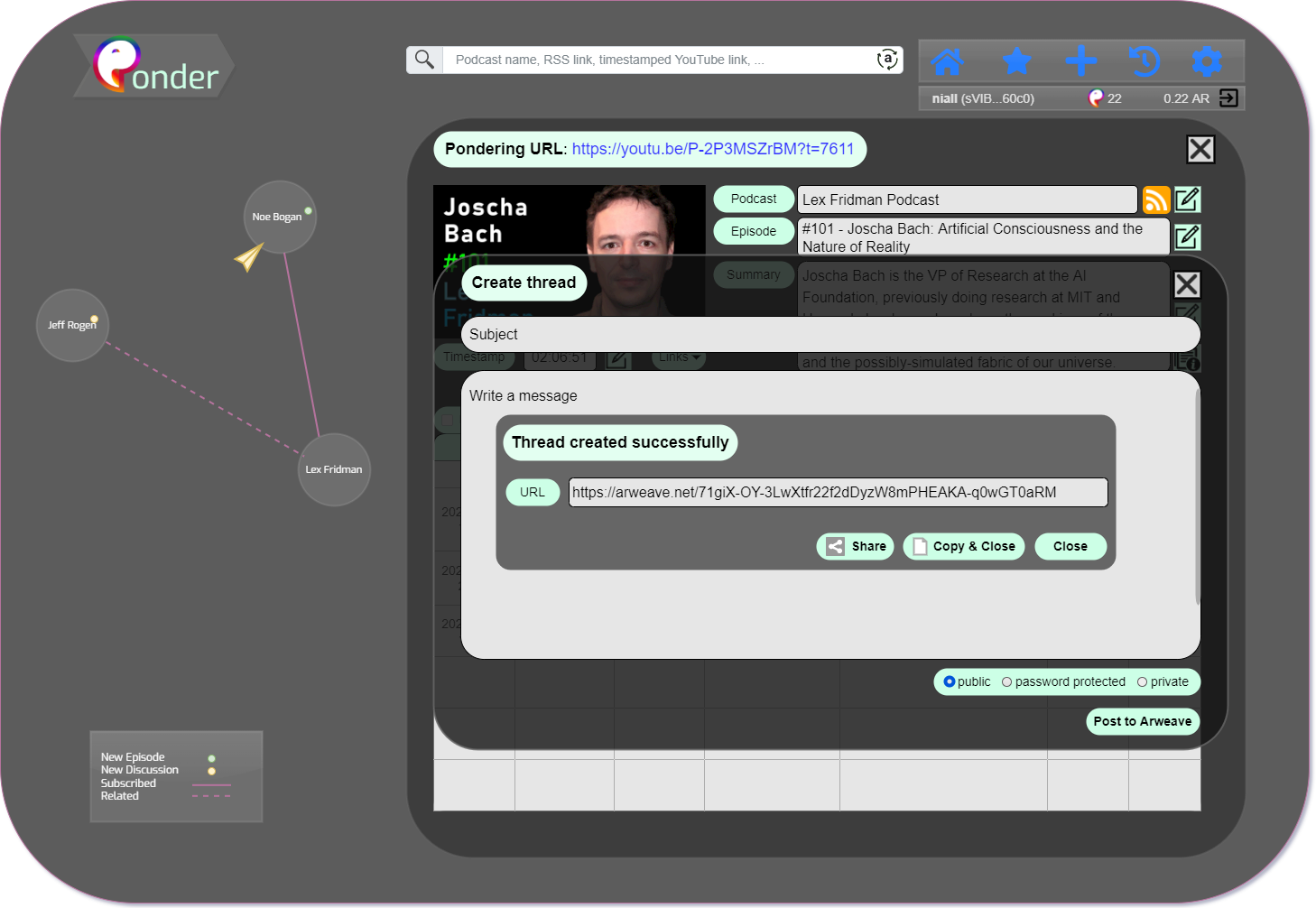Set thread visibility to private
Image resolution: width=1316 pixels, height=908 pixels.
1143,682
